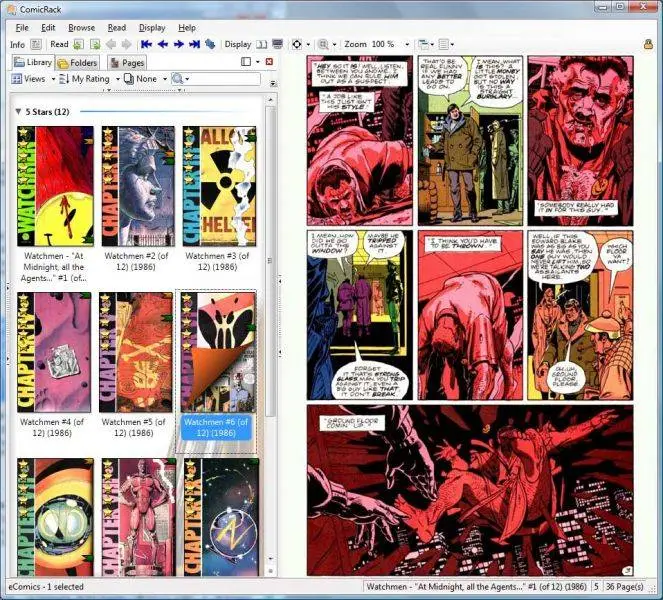Image resolution: width=663 pixels, height=600 pixels.
Task: Click into the library search field
Action: pyautogui.click(x=226, y=79)
